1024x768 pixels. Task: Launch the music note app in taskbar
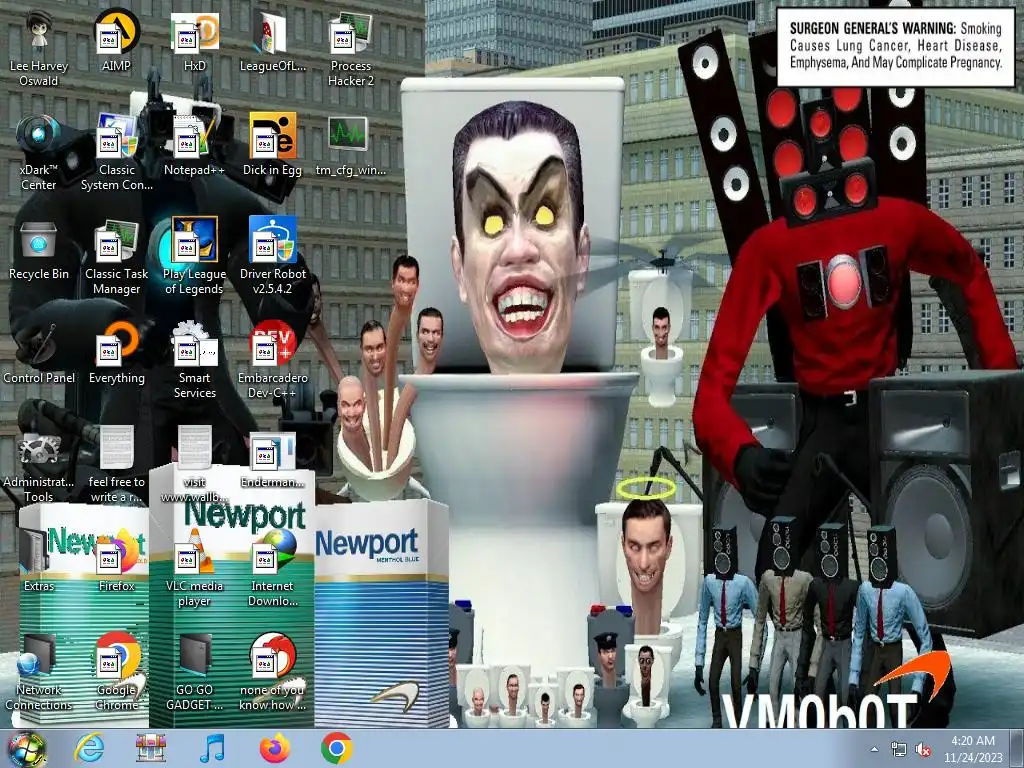tap(212, 748)
